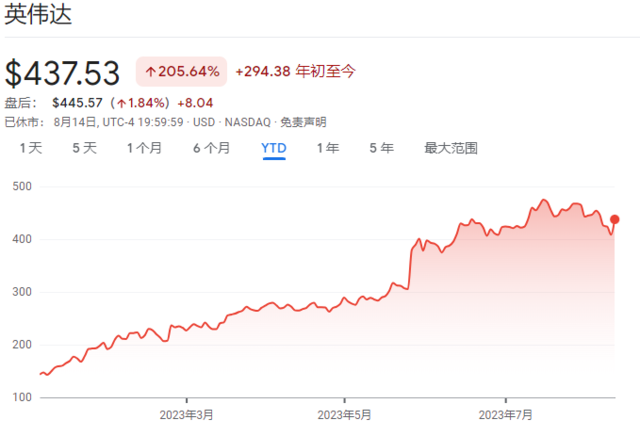Click the 500 y-axis label
The height and width of the screenshot is (436, 640).
tap(22, 187)
